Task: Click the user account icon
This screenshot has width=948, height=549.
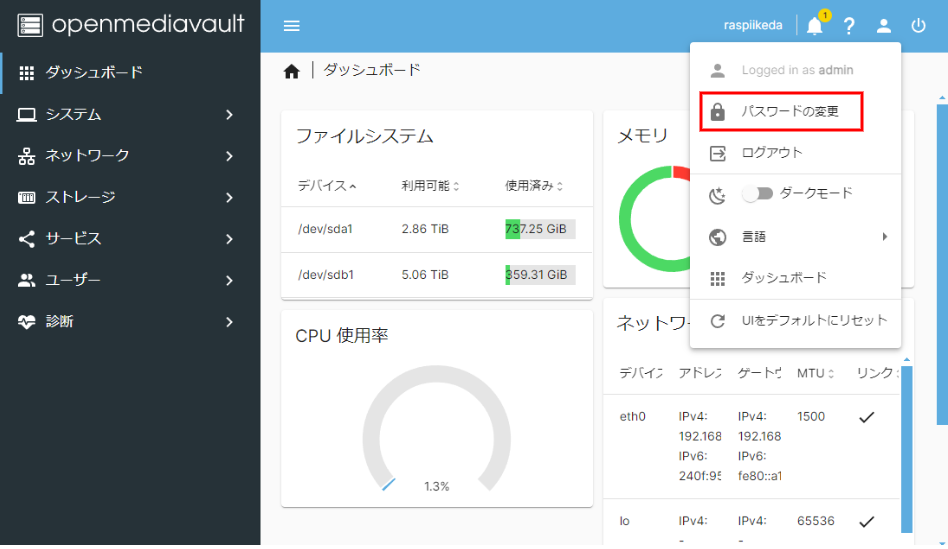Action: click(x=884, y=26)
